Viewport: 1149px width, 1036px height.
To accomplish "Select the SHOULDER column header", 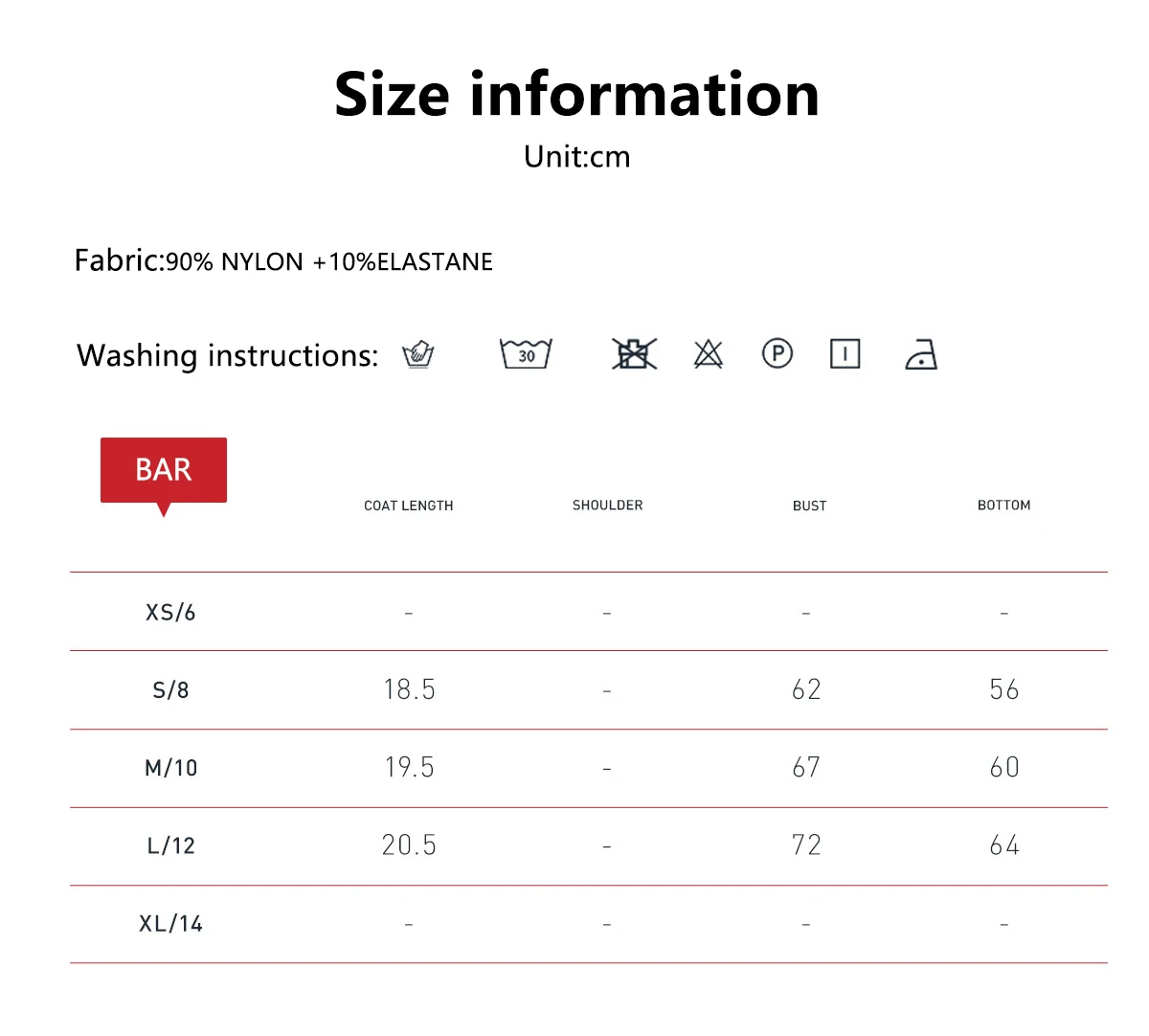I will click(x=608, y=505).
